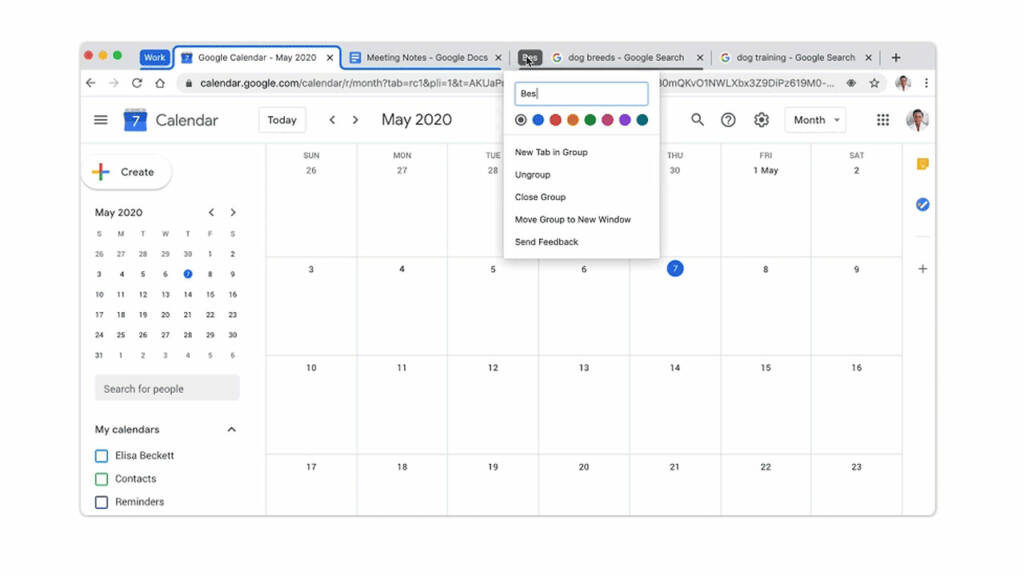Viewport: 1024px width, 576px height.
Task: Open the Google apps grid icon
Action: click(883, 120)
